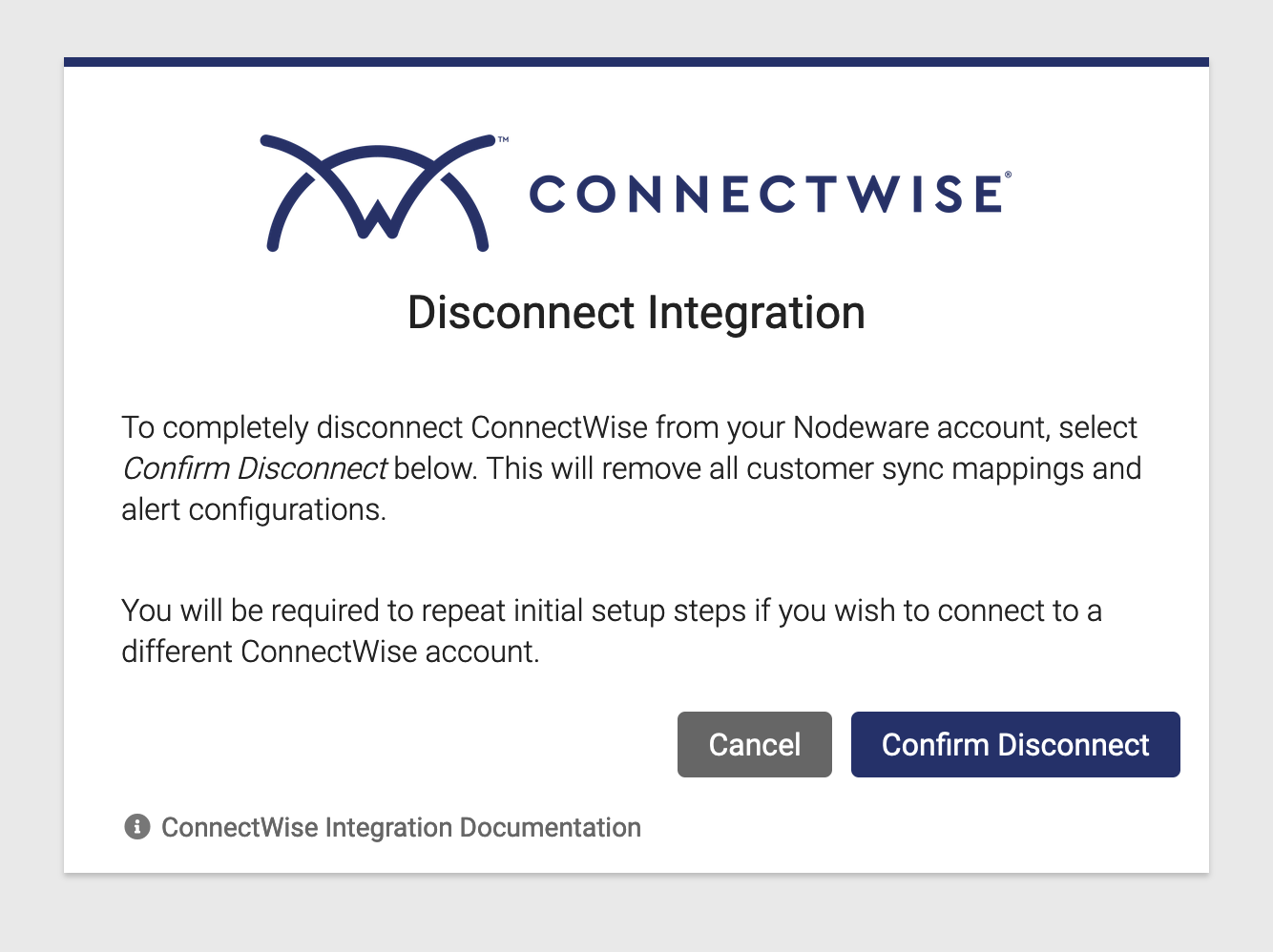
Task: Click the CONNECTWISE wordmark text
Action: pos(766,194)
